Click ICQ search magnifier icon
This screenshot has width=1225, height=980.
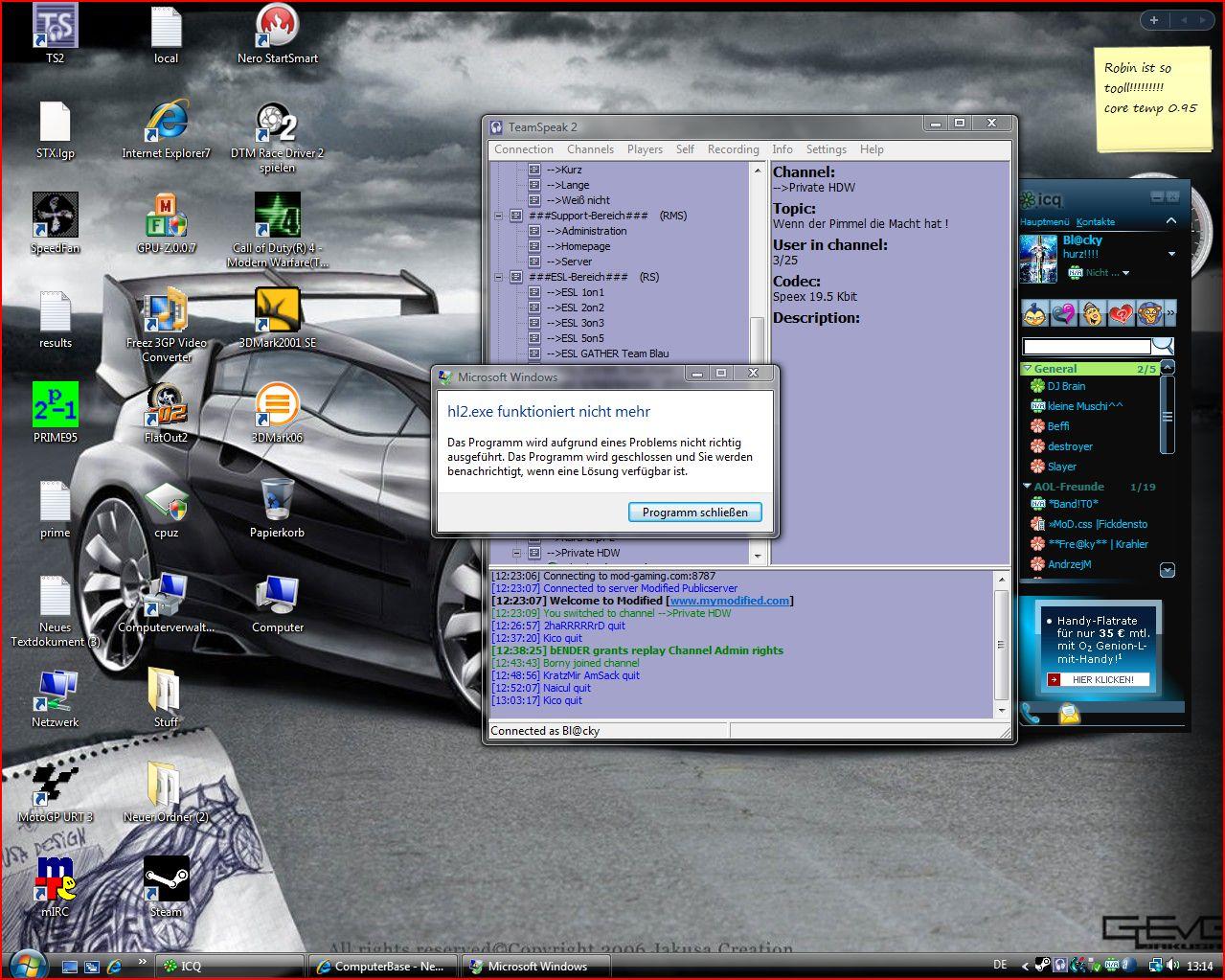[1163, 346]
